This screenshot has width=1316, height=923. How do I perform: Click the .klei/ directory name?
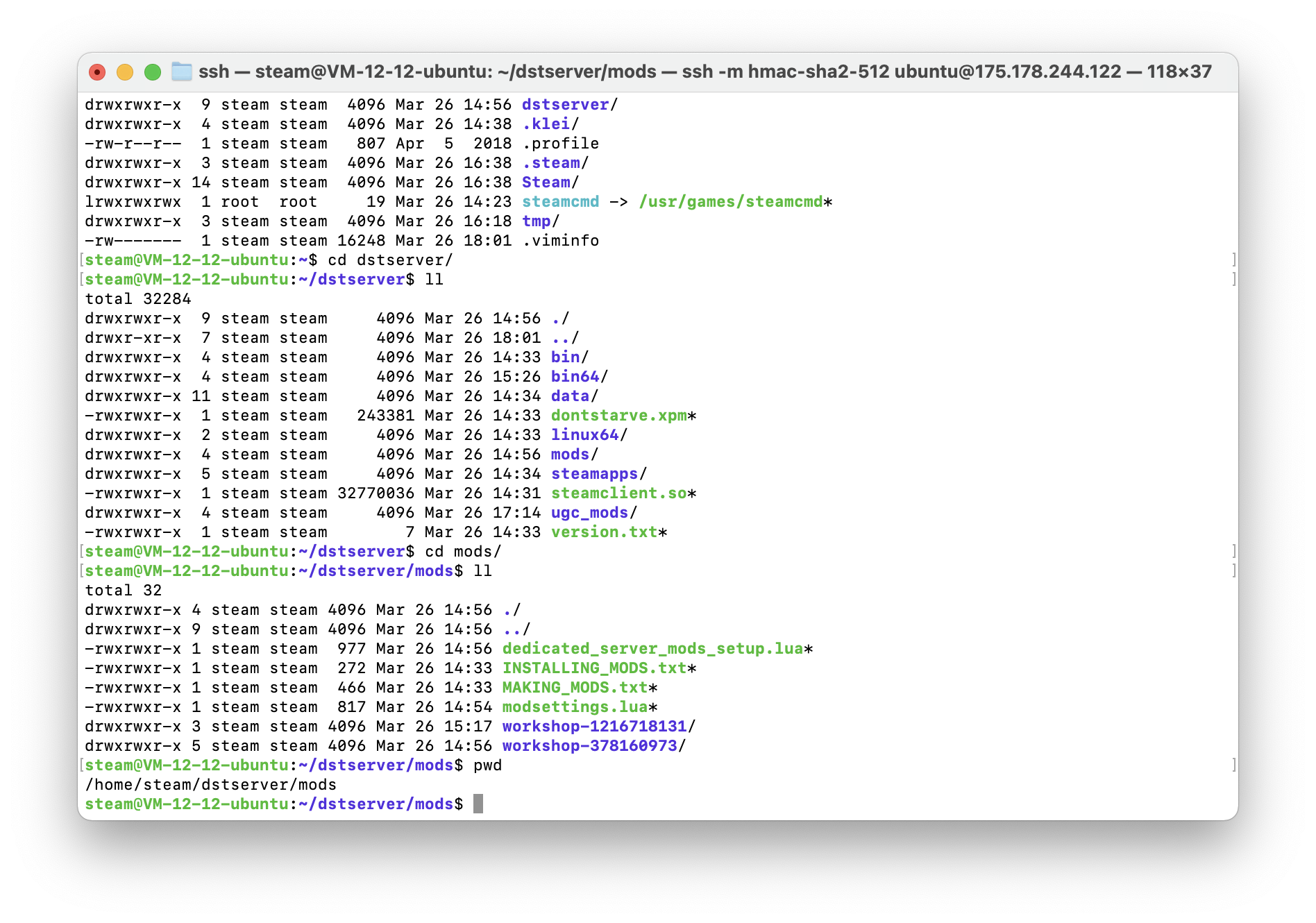[550, 124]
